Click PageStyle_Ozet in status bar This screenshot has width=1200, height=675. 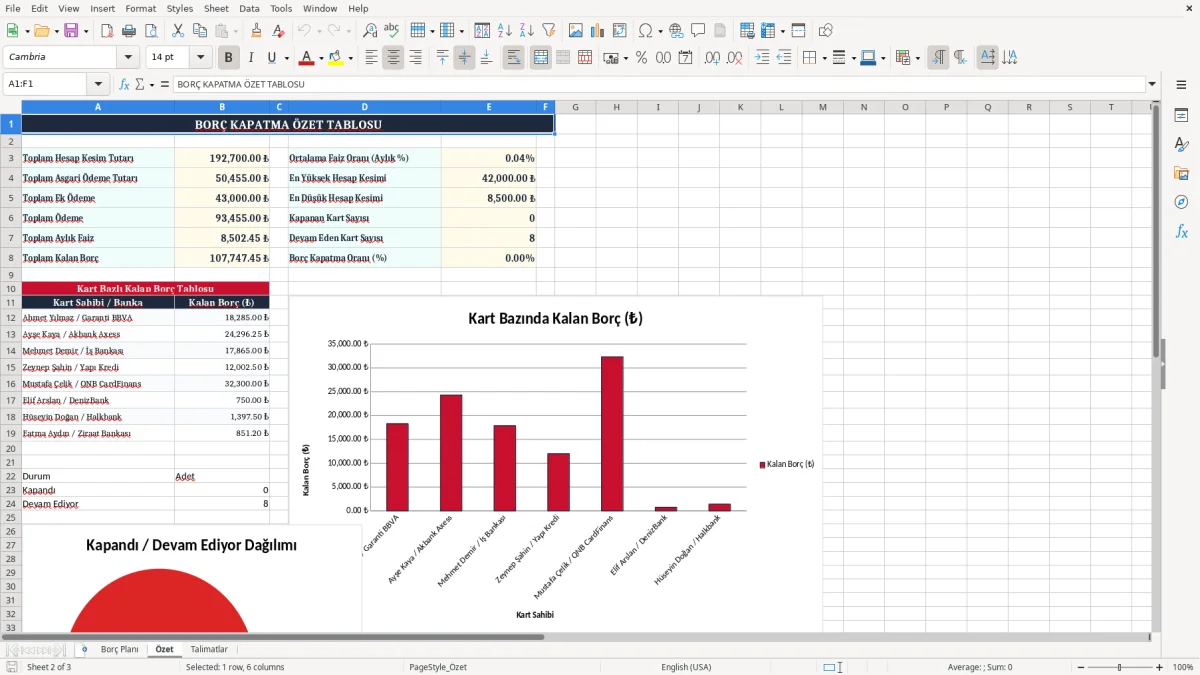click(x=438, y=667)
